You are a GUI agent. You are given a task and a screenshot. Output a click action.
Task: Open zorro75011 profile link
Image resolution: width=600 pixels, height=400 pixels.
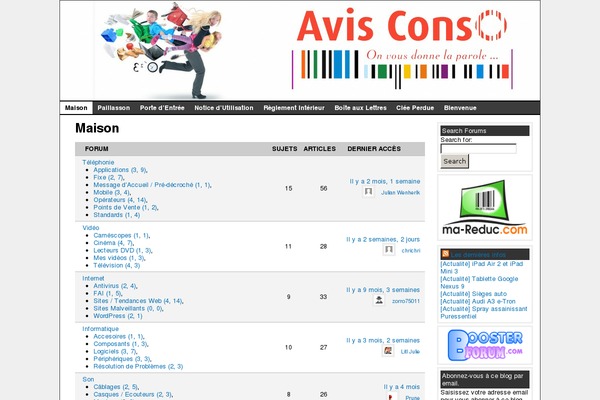pyautogui.click(x=406, y=301)
